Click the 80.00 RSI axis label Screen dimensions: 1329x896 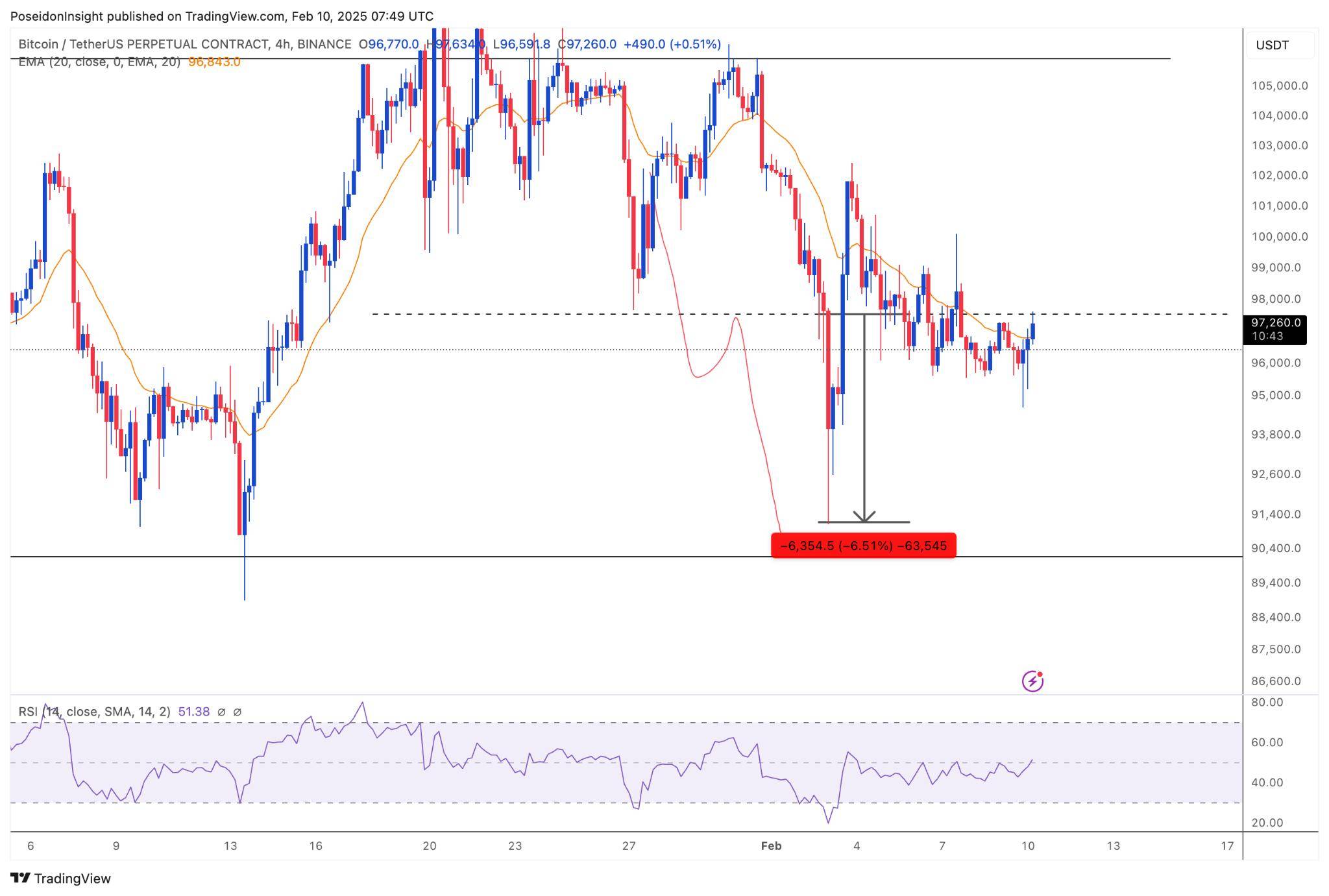click(1267, 702)
